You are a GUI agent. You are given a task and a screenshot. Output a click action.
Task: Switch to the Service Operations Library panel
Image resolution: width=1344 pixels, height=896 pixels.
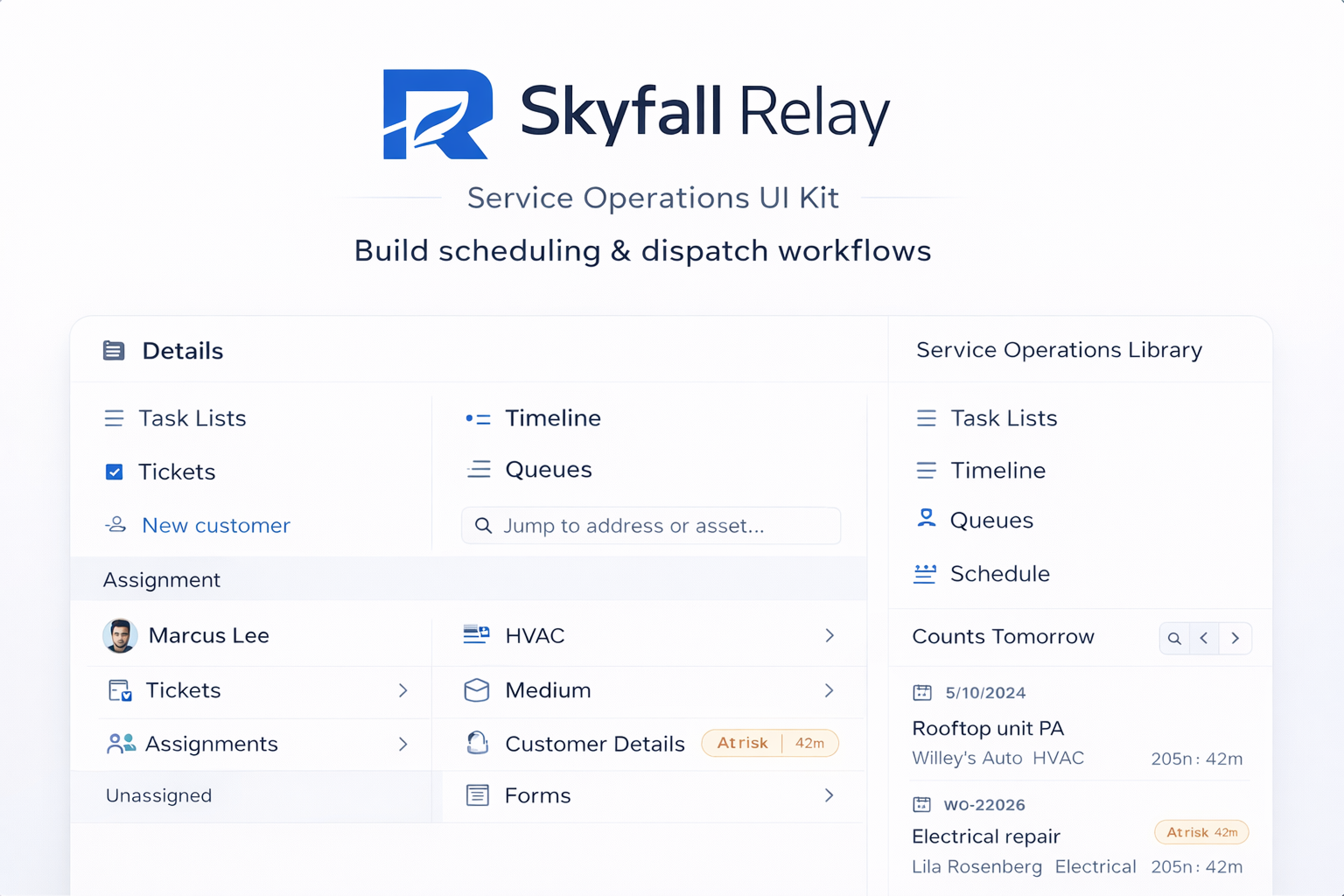tap(1059, 349)
